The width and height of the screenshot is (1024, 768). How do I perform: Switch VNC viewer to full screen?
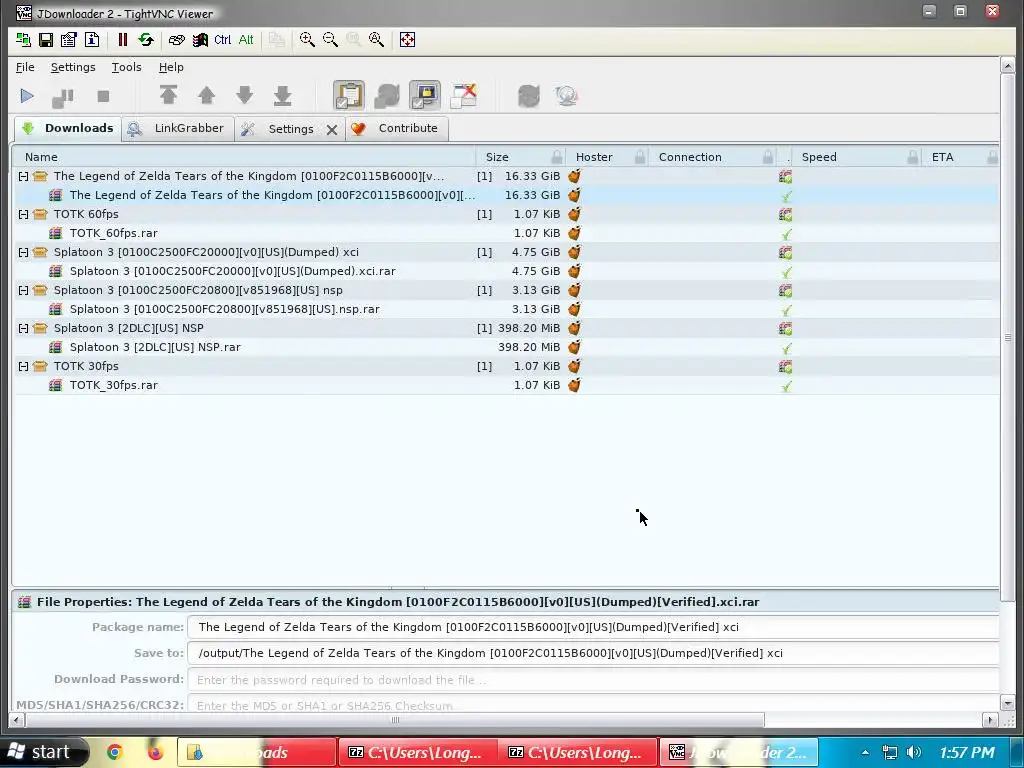click(407, 40)
